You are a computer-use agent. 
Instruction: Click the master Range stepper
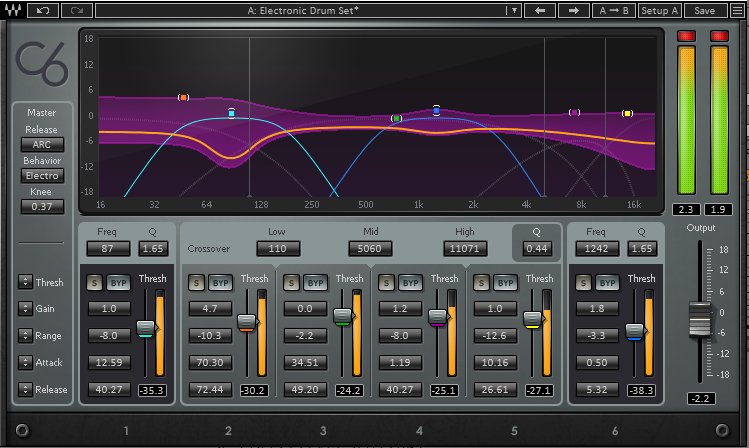[25, 335]
